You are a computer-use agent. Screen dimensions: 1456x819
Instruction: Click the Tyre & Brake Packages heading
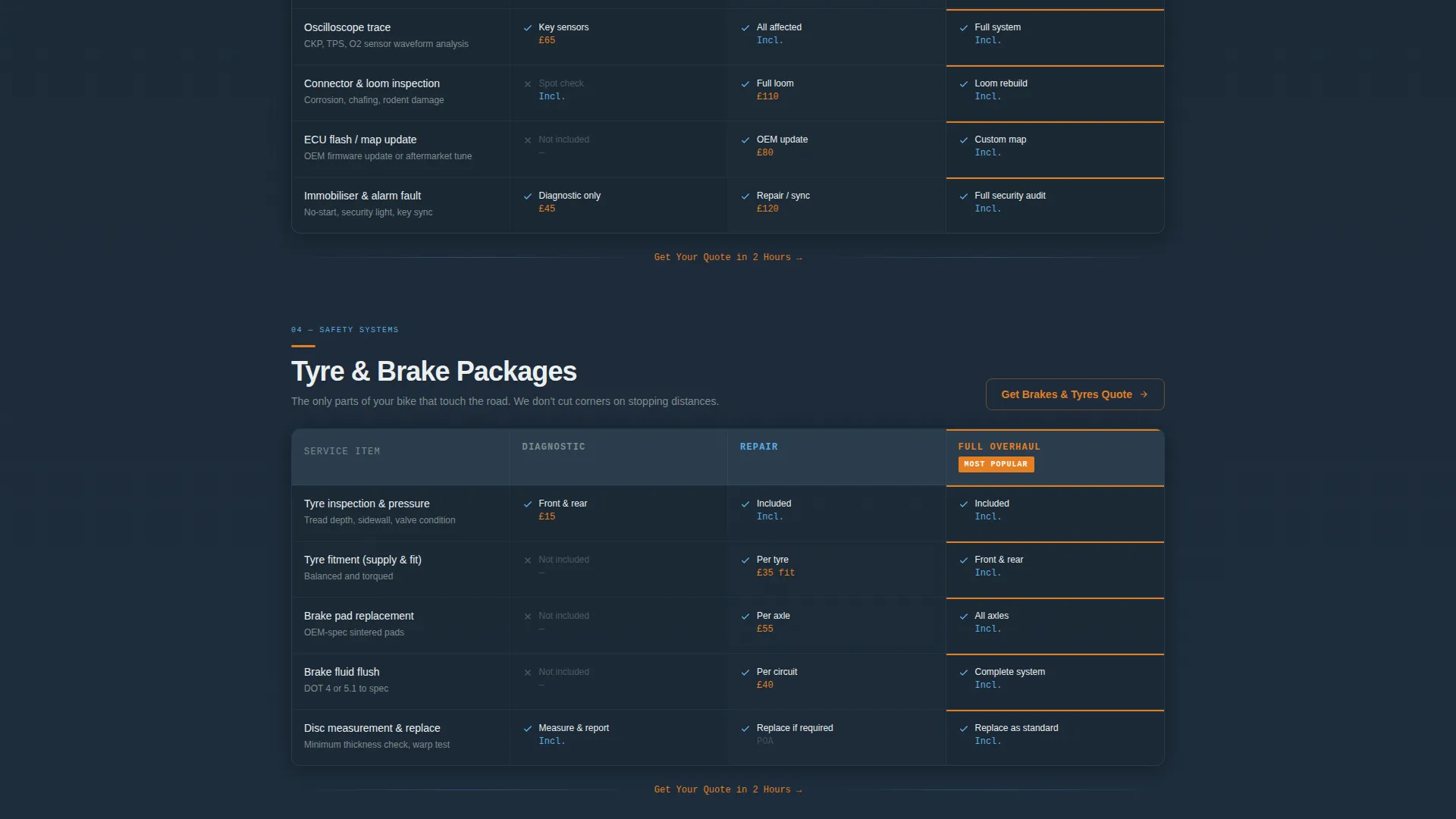[x=434, y=372]
